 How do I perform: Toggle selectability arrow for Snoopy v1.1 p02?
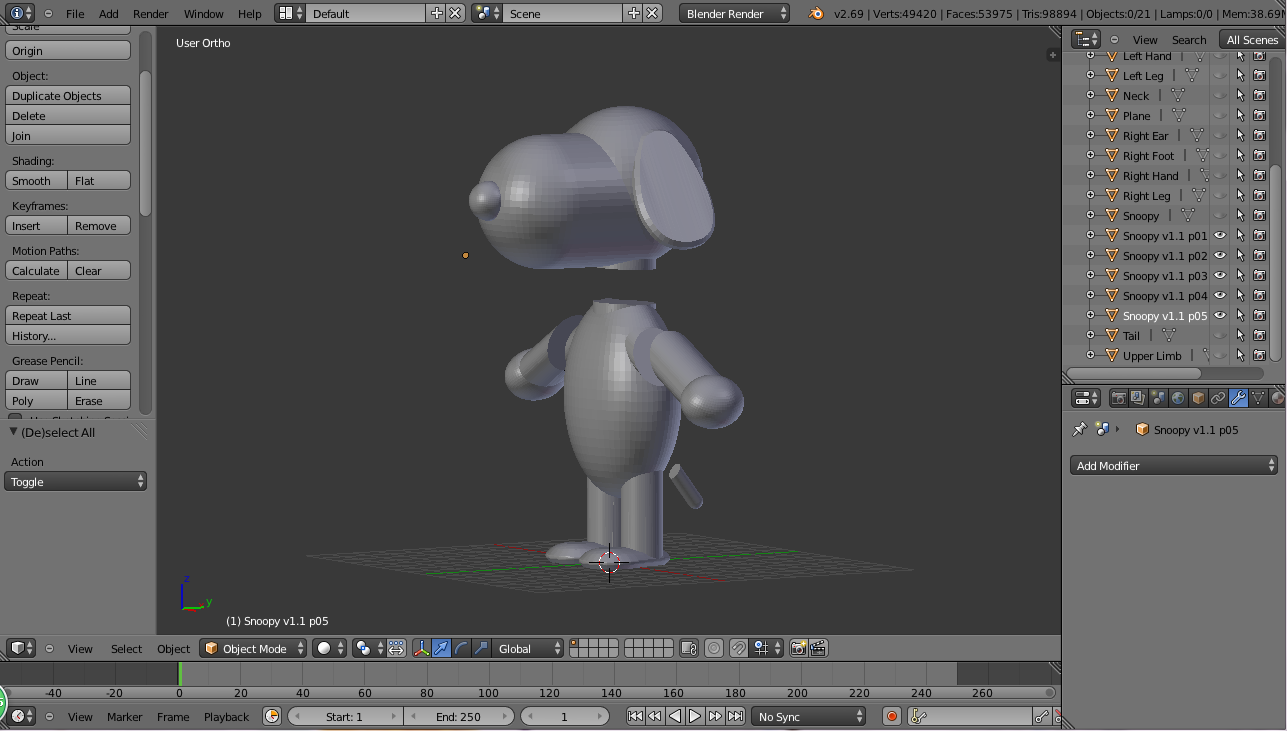click(1240, 256)
